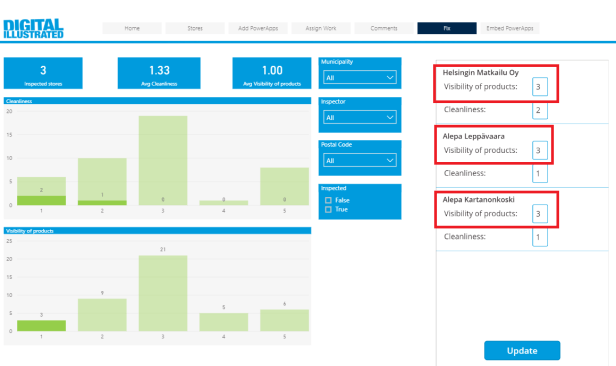616x366 pixels.
Task: Check the Inspected True checkbox
Action: coord(328,210)
